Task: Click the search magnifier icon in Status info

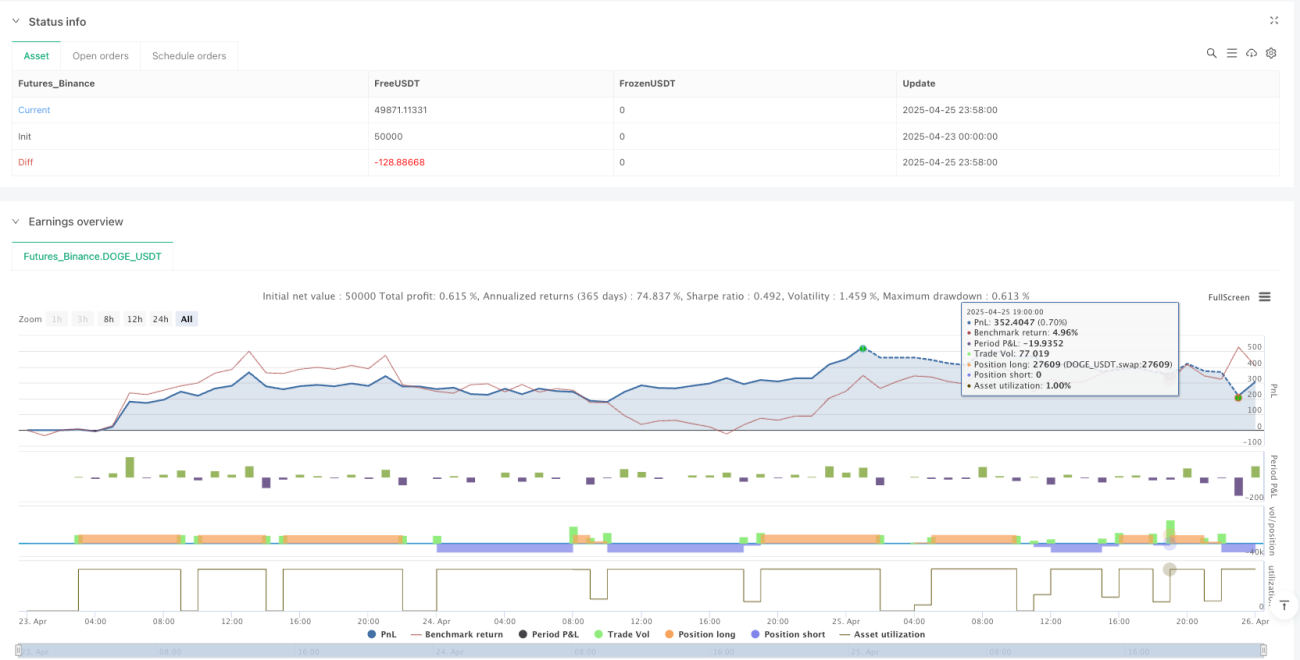Action: point(1211,53)
